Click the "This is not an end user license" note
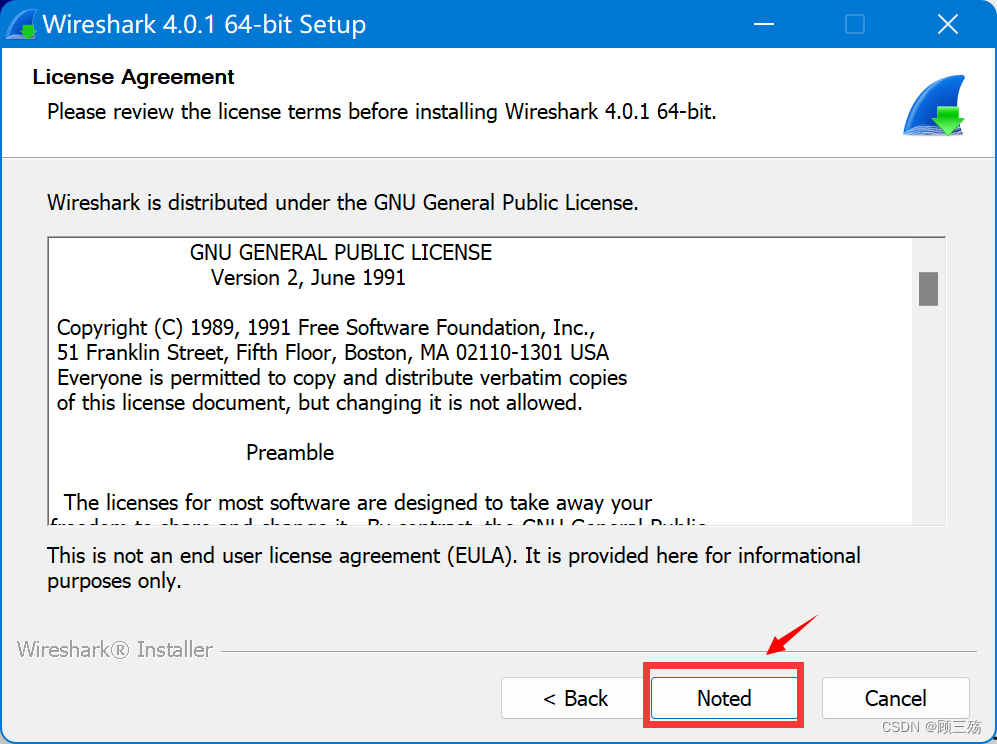Viewport: 997px width, 744px height. (x=453, y=568)
